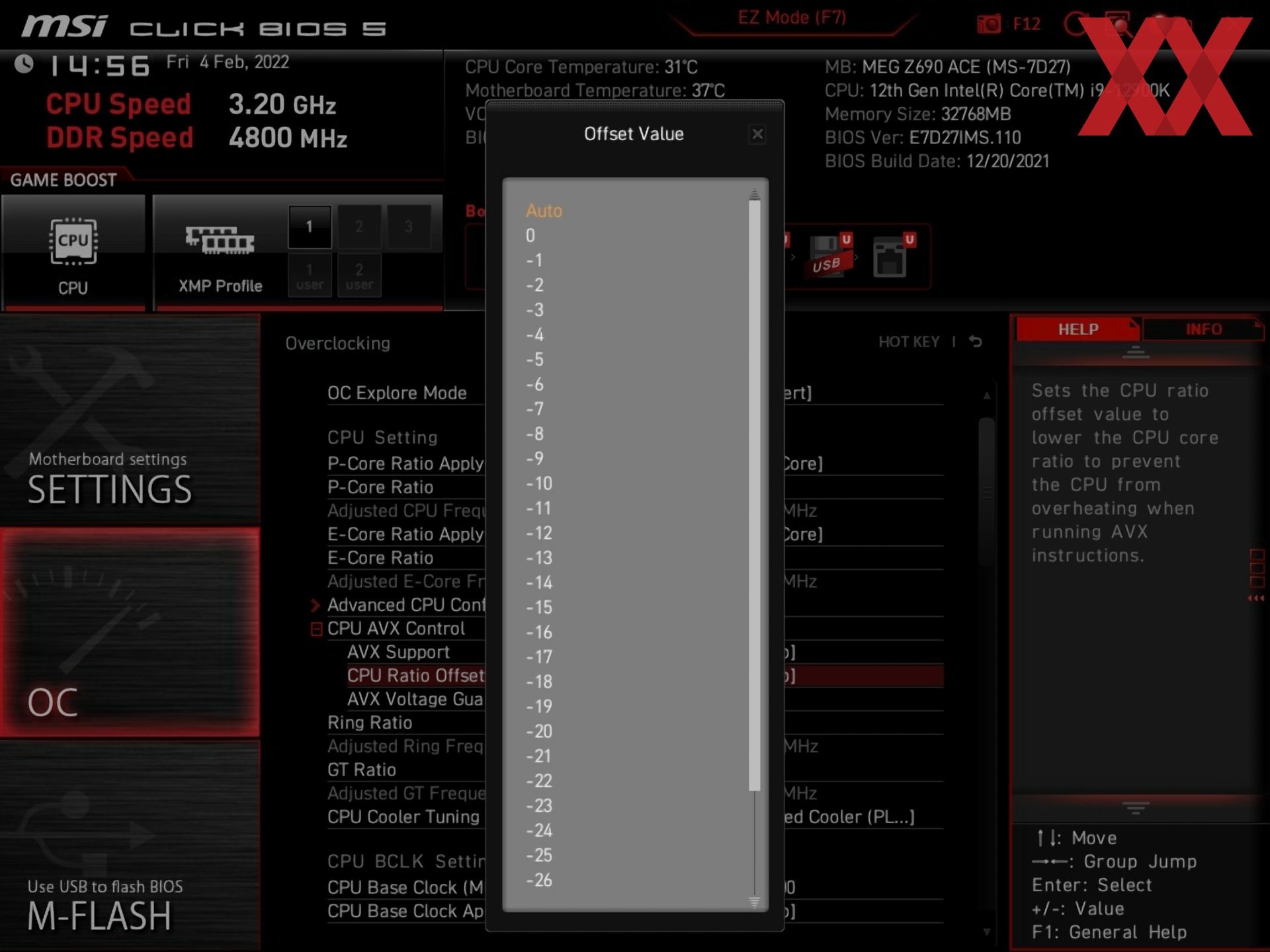The image size is (1270, 952).
Task: Select the CPU Cooler Tuning row
Action: [635, 817]
